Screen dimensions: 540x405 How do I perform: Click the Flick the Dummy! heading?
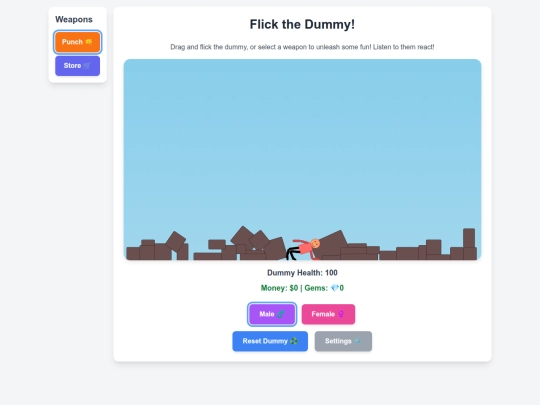302,24
